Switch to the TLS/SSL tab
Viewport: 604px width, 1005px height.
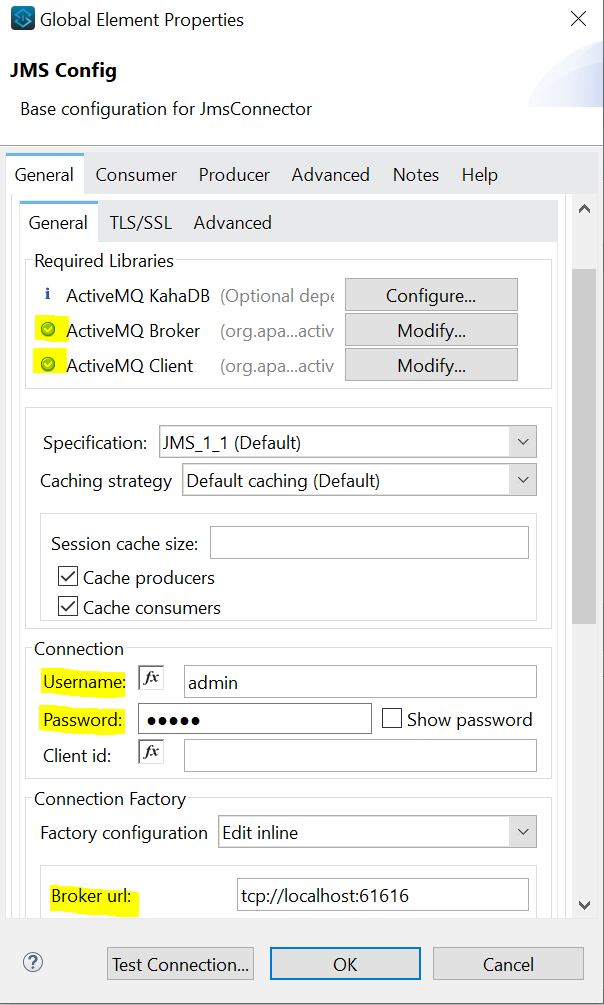tap(139, 222)
